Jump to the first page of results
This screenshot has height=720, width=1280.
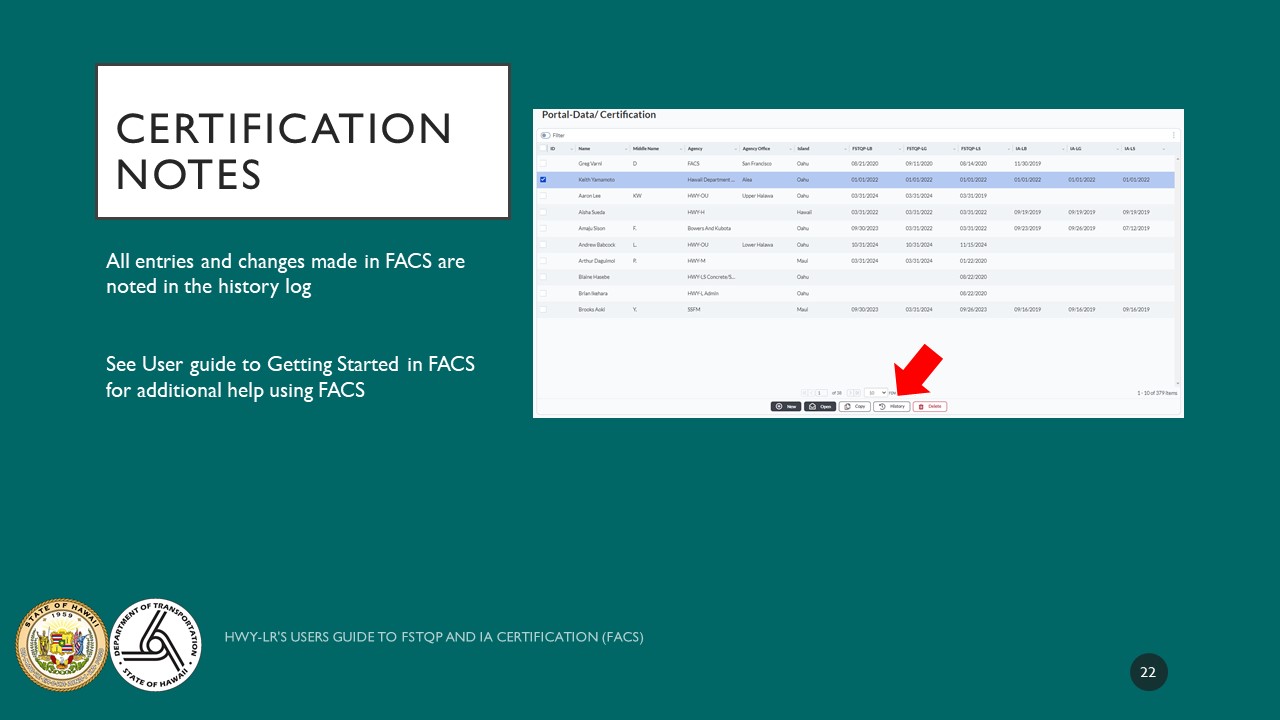804,393
